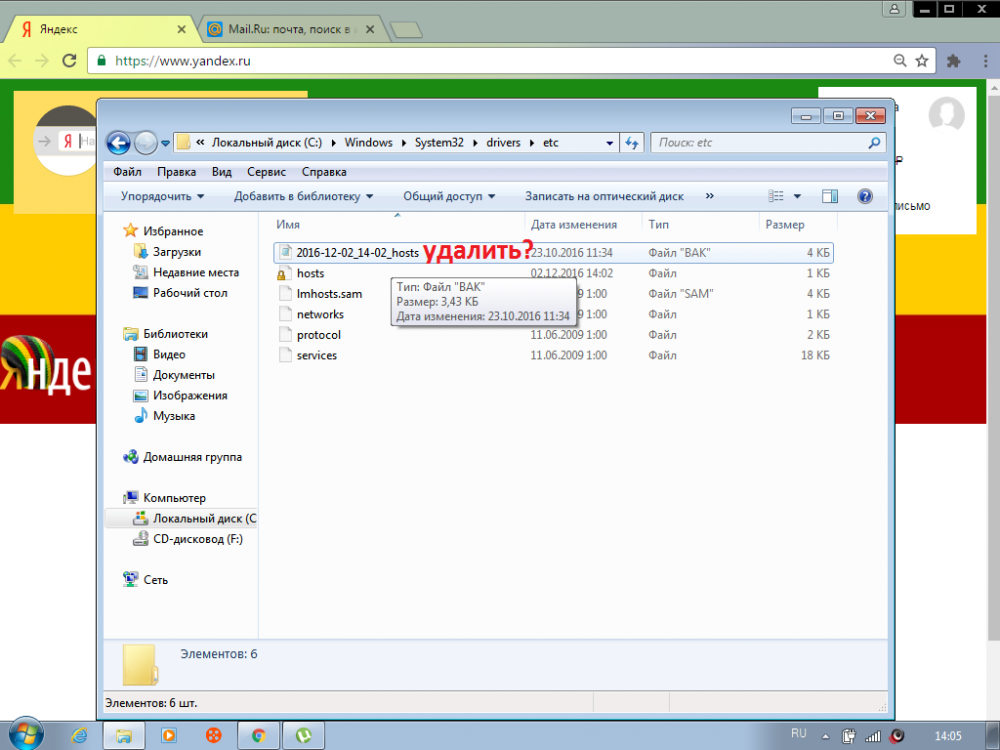Open the Сервис menu
1000x750 pixels.
[x=266, y=172]
